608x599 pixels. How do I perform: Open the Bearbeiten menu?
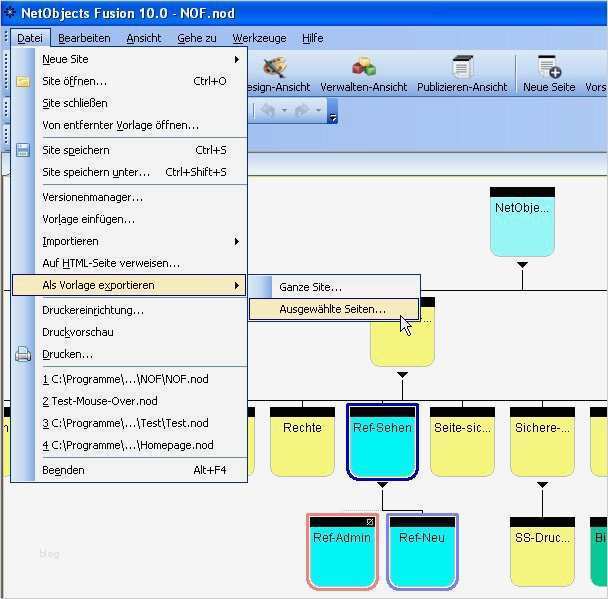84,38
